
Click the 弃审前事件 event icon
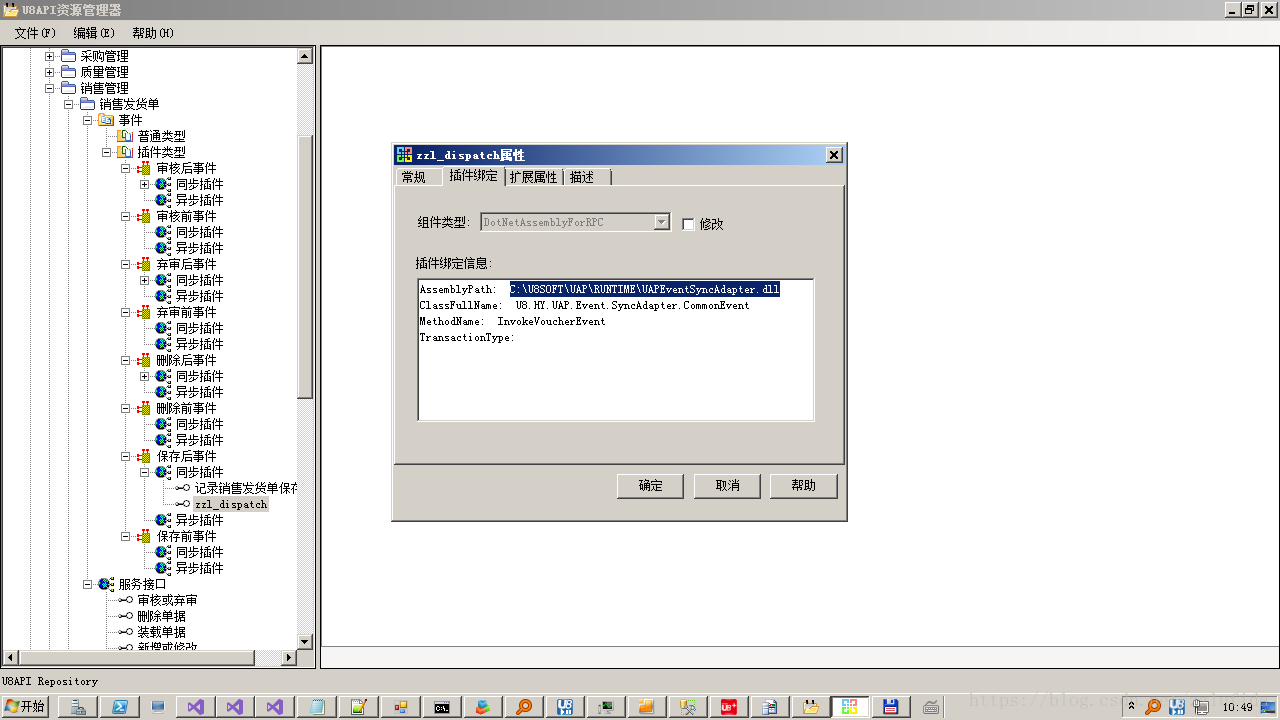144,312
